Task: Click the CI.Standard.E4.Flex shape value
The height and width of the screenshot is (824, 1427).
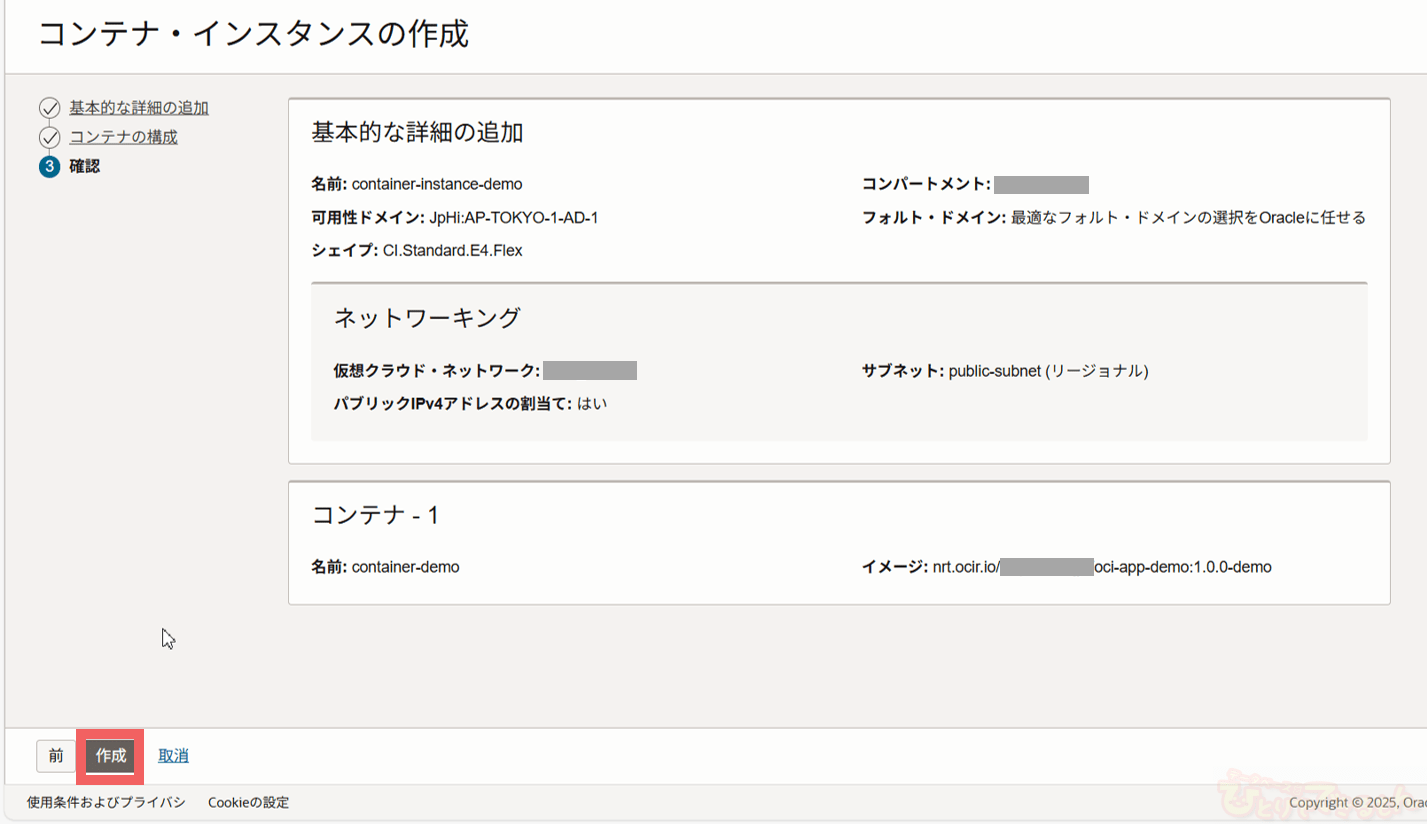Action: click(x=452, y=250)
